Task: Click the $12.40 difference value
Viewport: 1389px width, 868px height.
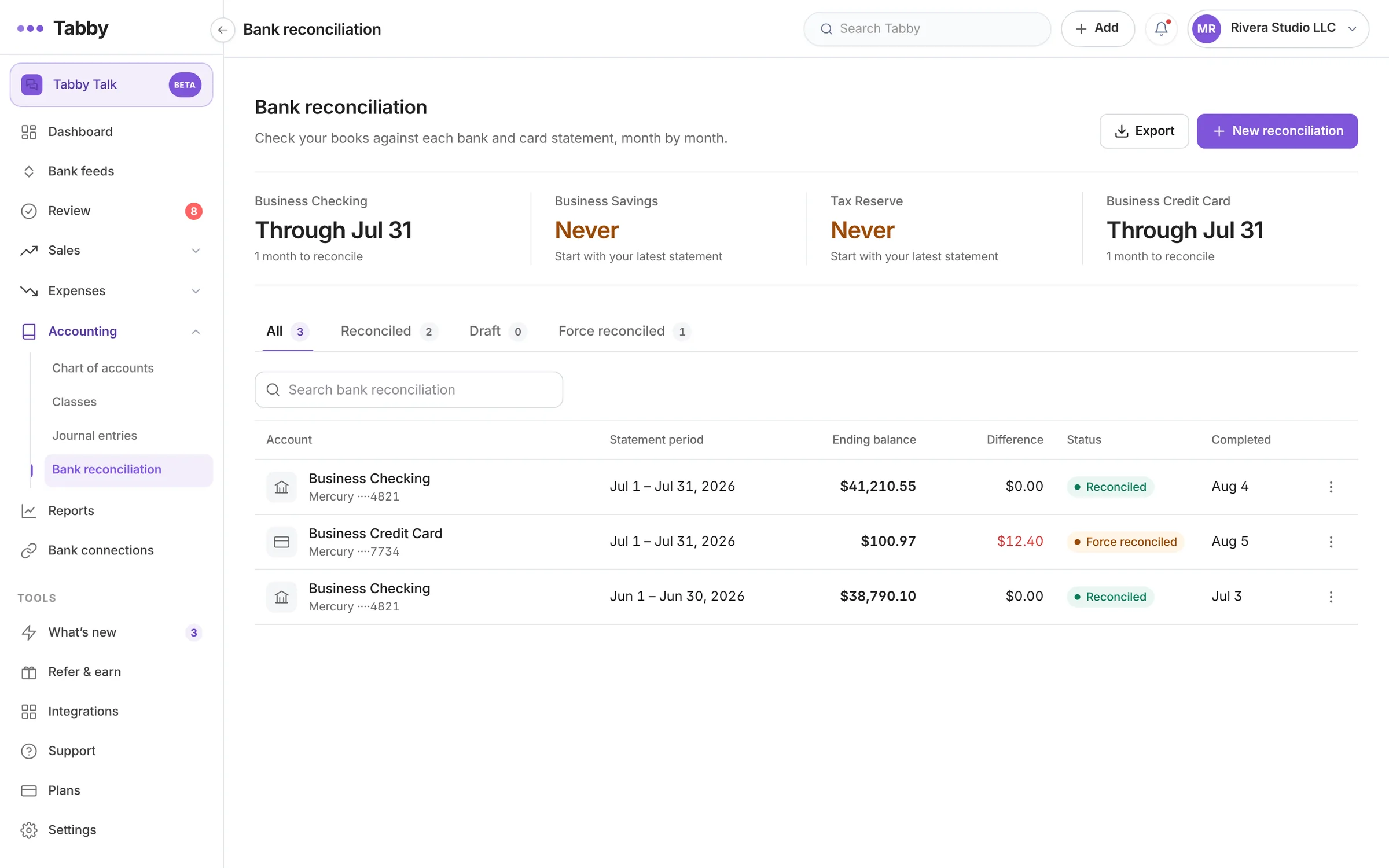Action: [1020, 542]
